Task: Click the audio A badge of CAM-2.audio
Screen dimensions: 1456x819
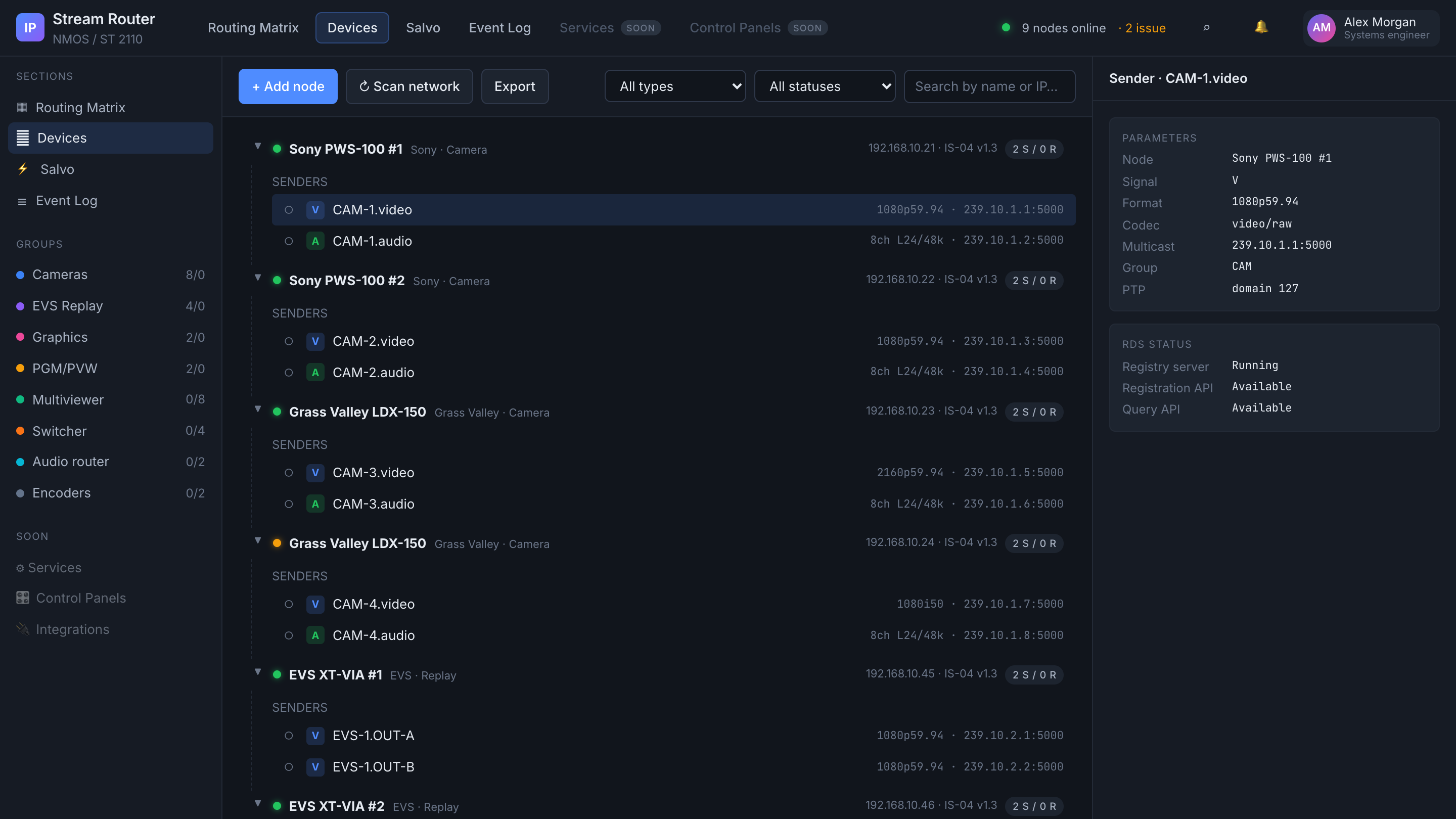Action: coord(315,373)
